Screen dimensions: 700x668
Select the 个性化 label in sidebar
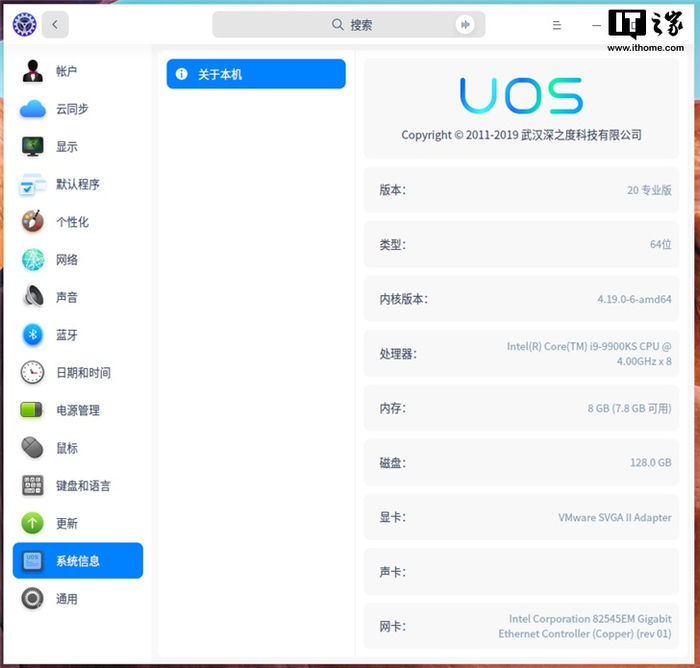pos(72,221)
